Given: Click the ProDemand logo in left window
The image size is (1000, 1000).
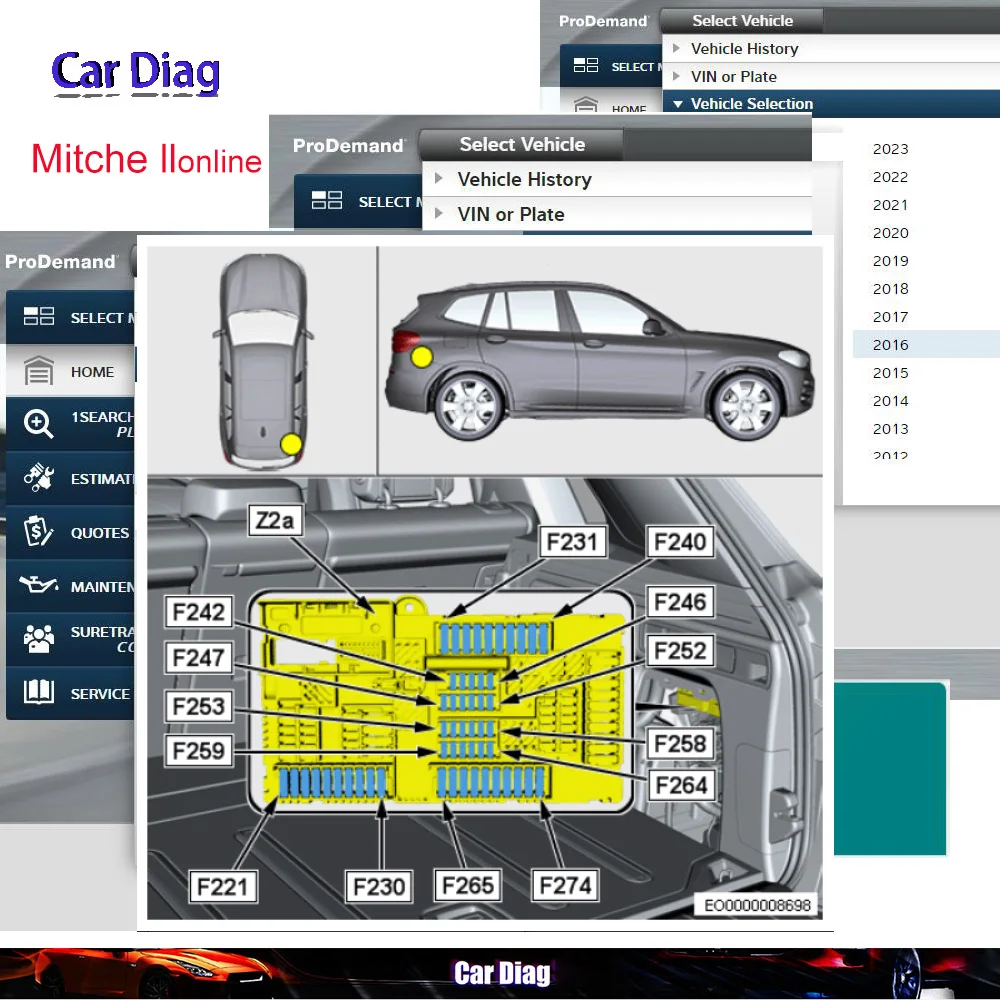Looking at the screenshot, I should pos(61,261).
